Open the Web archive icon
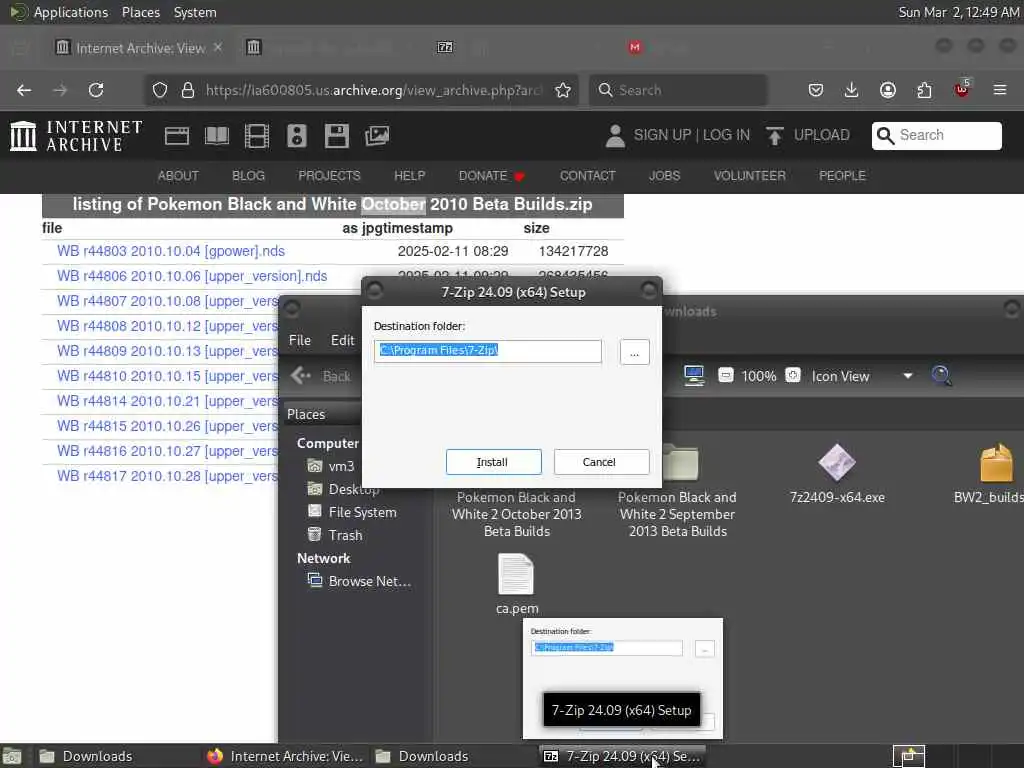 pyautogui.click(x=177, y=136)
